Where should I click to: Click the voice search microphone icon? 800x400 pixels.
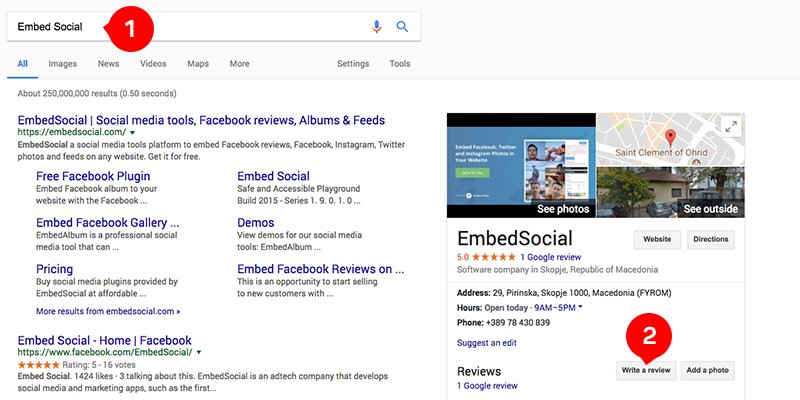[377, 27]
